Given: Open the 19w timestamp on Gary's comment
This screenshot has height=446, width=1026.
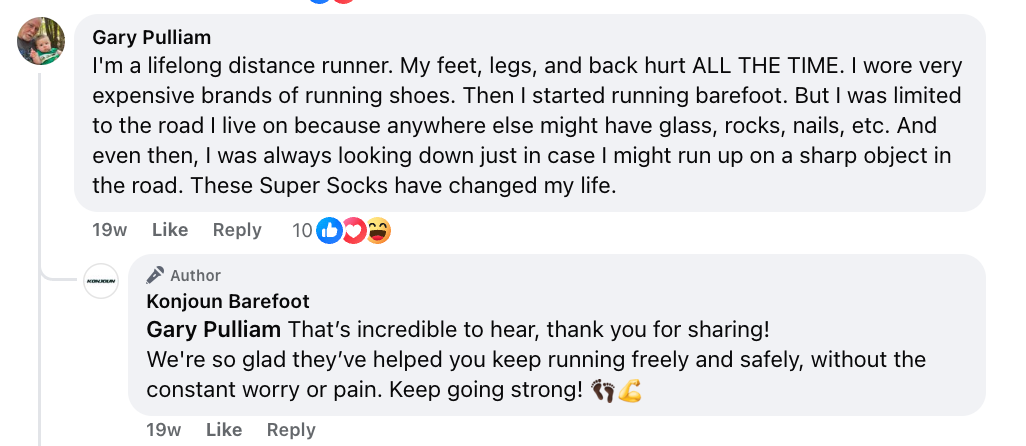Looking at the screenshot, I should [109, 230].
